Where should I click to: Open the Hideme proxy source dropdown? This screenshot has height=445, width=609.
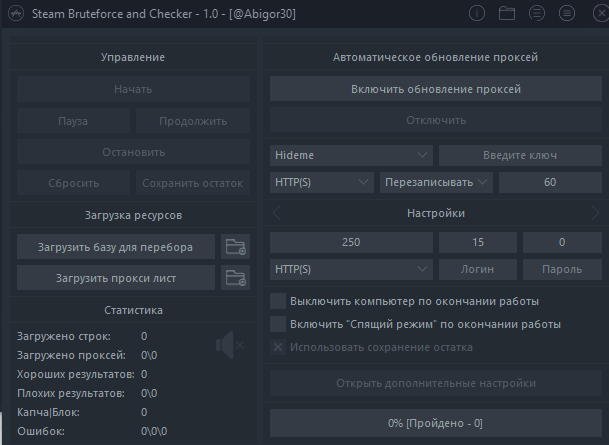351,155
